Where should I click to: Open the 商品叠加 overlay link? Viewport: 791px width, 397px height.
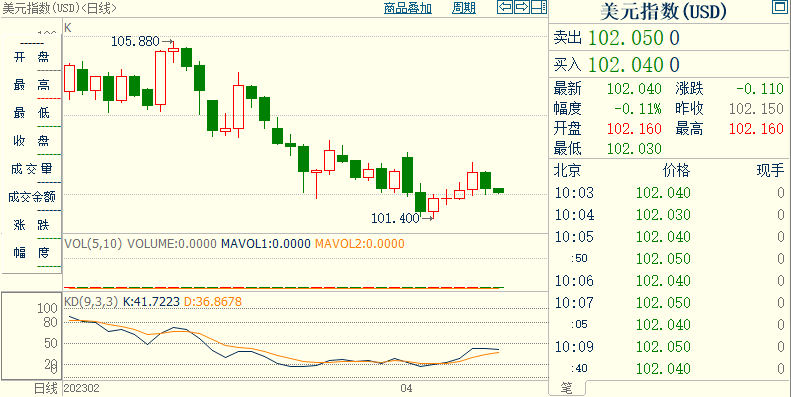pyautogui.click(x=408, y=8)
